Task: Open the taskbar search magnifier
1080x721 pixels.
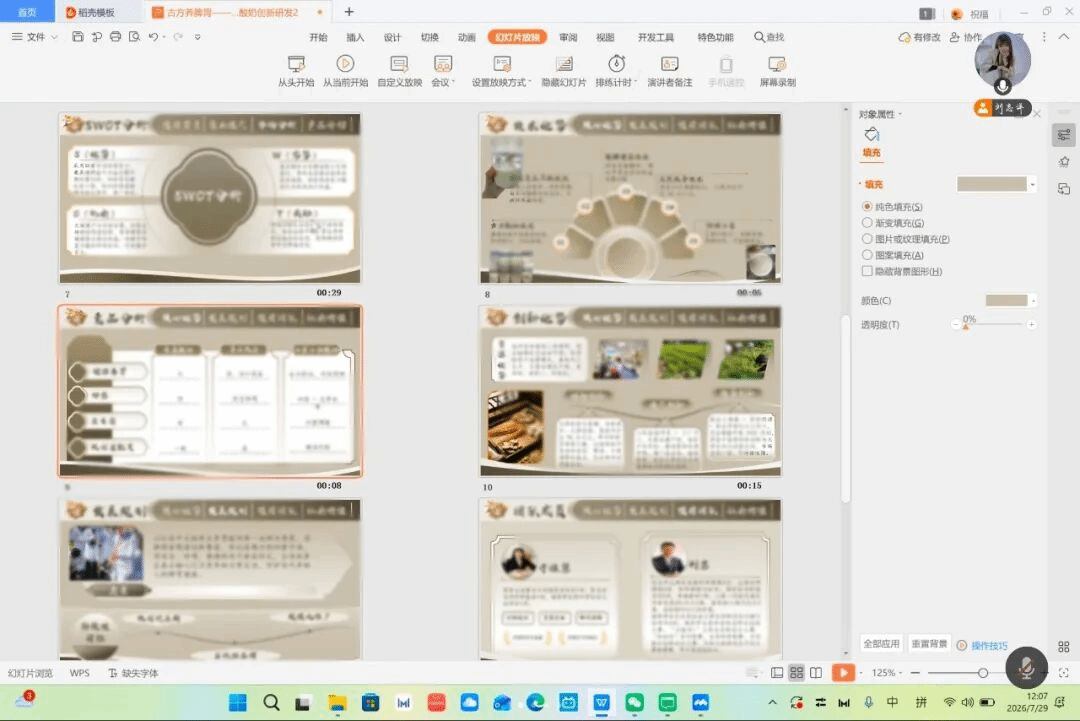Action: 271,702
